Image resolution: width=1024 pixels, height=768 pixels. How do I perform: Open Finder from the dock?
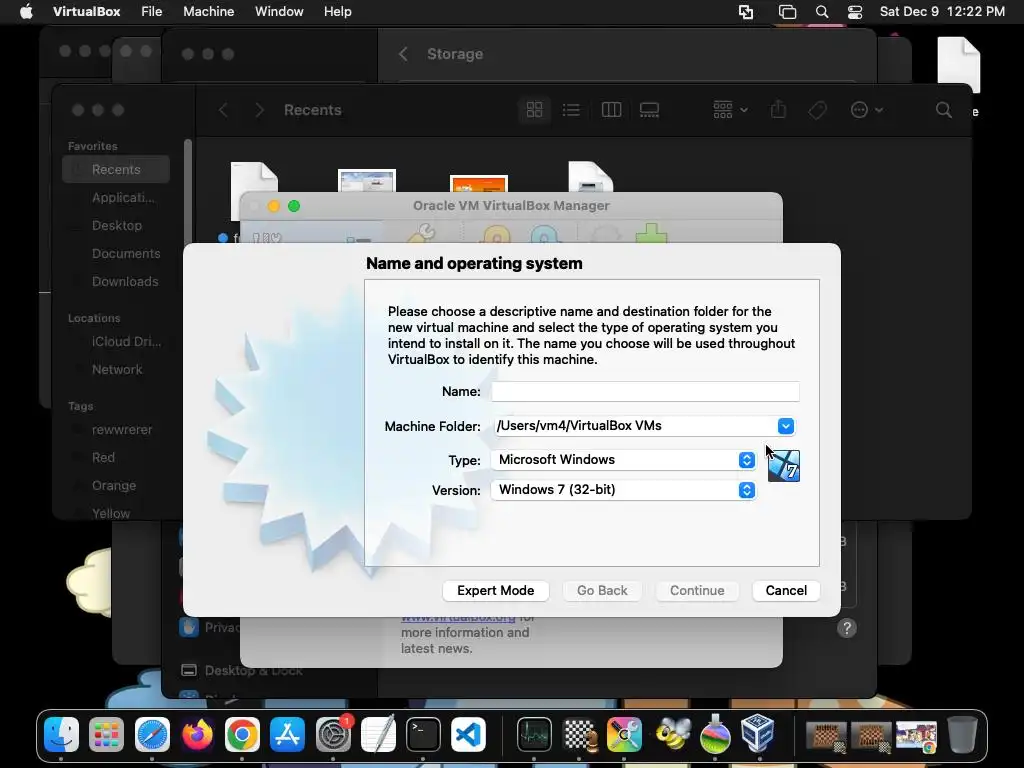tap(61, 734)
